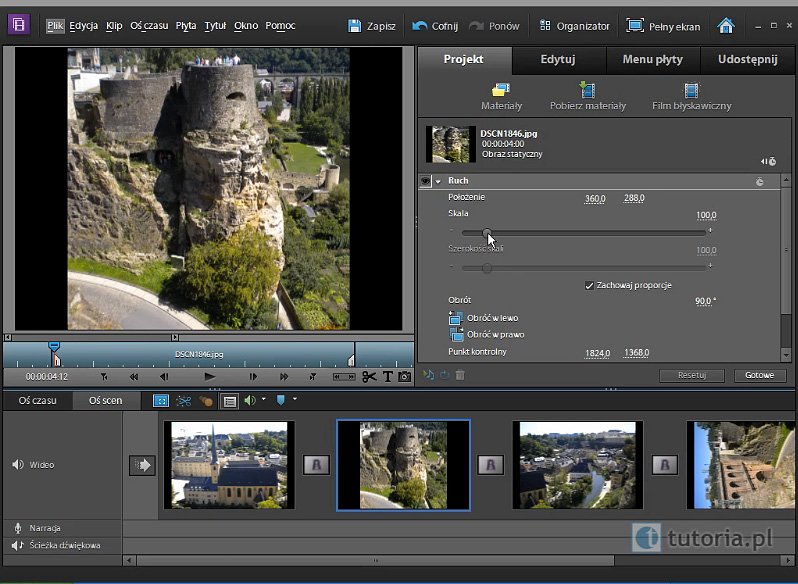Open the Klip menu
Screen dimensions: 798x584
tap(114, 26)
